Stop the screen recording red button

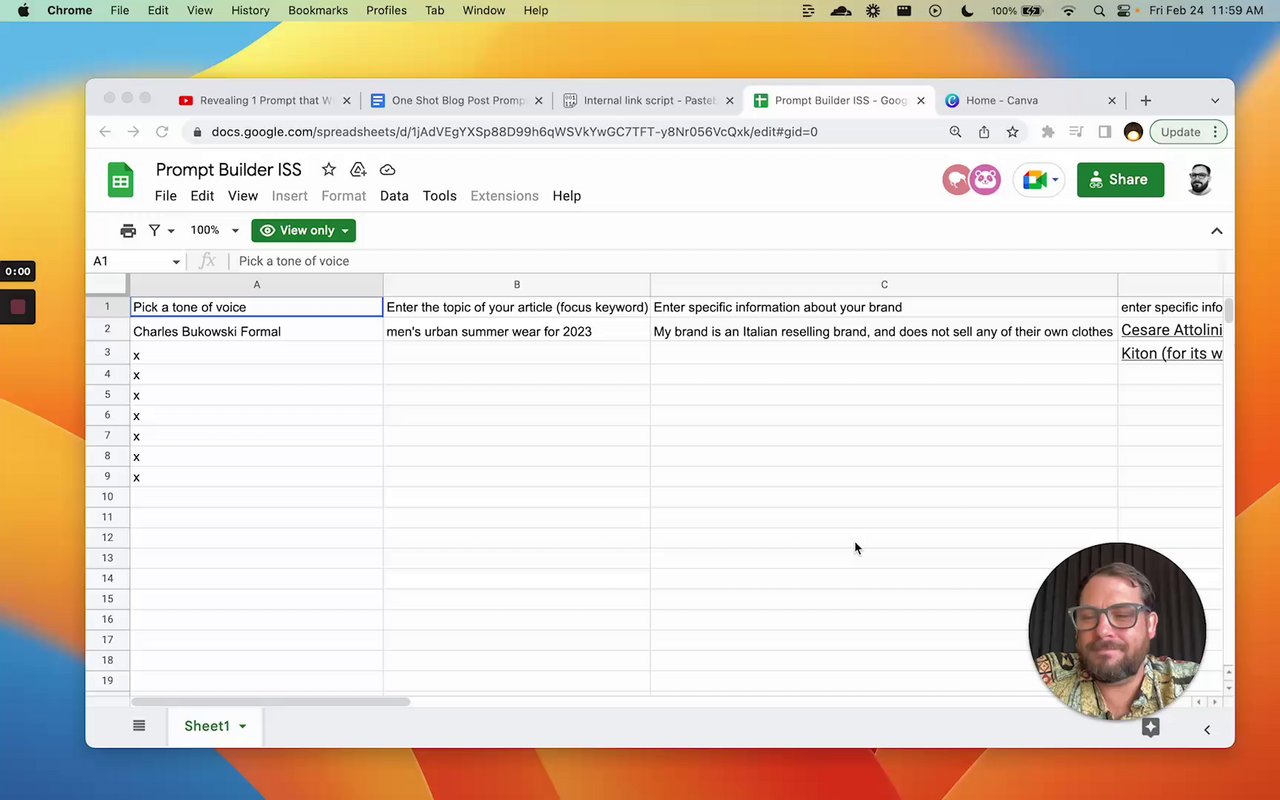coord(18,307)
